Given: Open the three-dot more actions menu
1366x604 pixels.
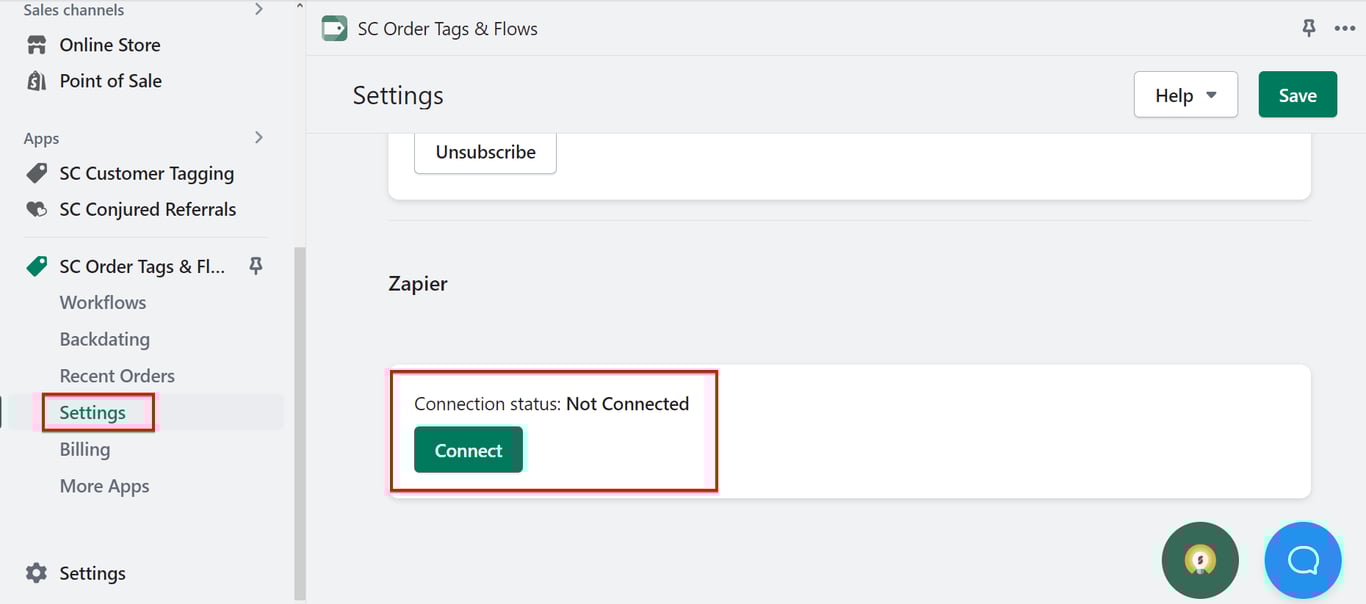Looking at the screenshot, I should (x=1345, y=28).
